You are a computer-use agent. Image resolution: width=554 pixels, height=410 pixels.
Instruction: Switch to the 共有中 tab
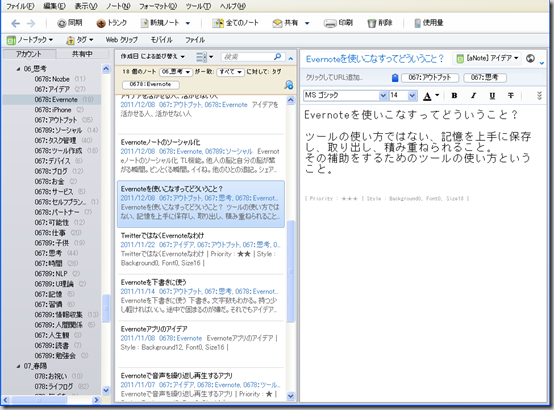(82, 54)
